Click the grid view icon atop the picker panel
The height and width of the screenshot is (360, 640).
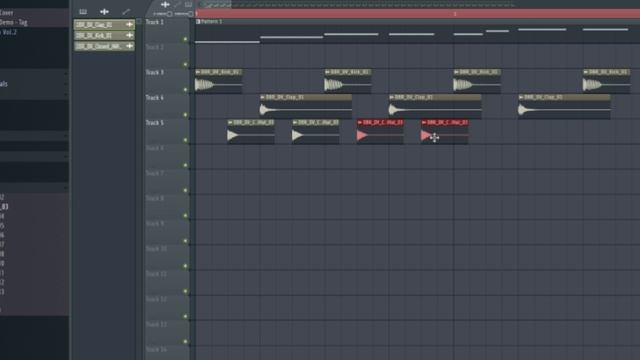(x=83, y=12)
